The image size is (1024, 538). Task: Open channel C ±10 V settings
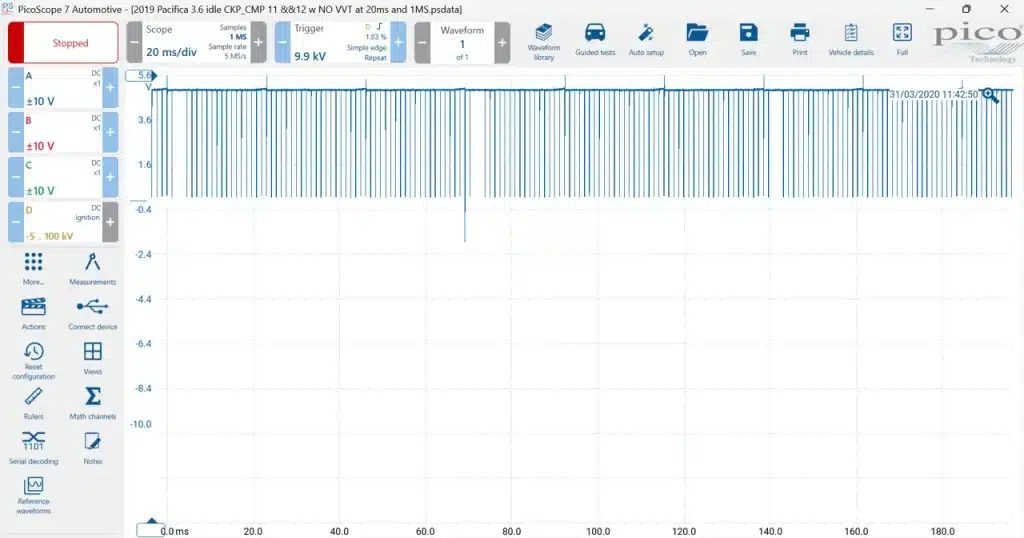pos(63,178)
